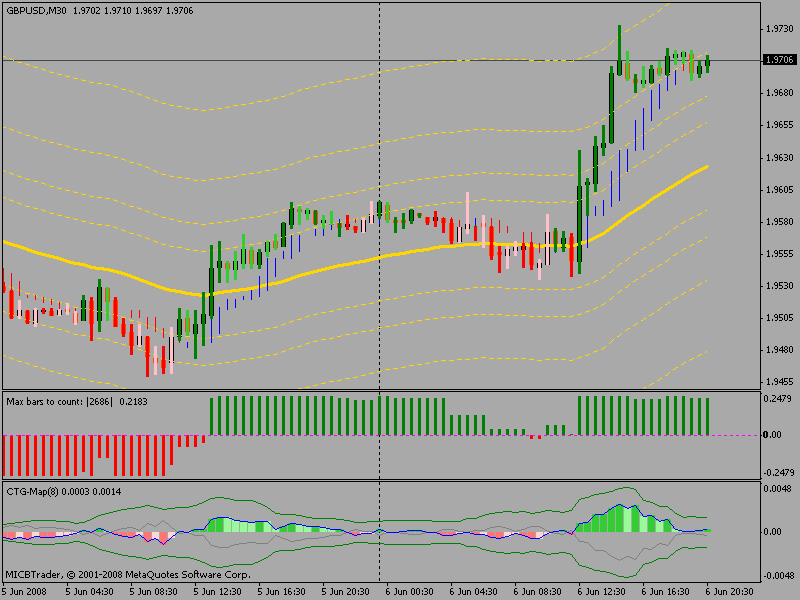
Task: Click the positive 0.2479 histogram scale value
Action: (778, 399)
